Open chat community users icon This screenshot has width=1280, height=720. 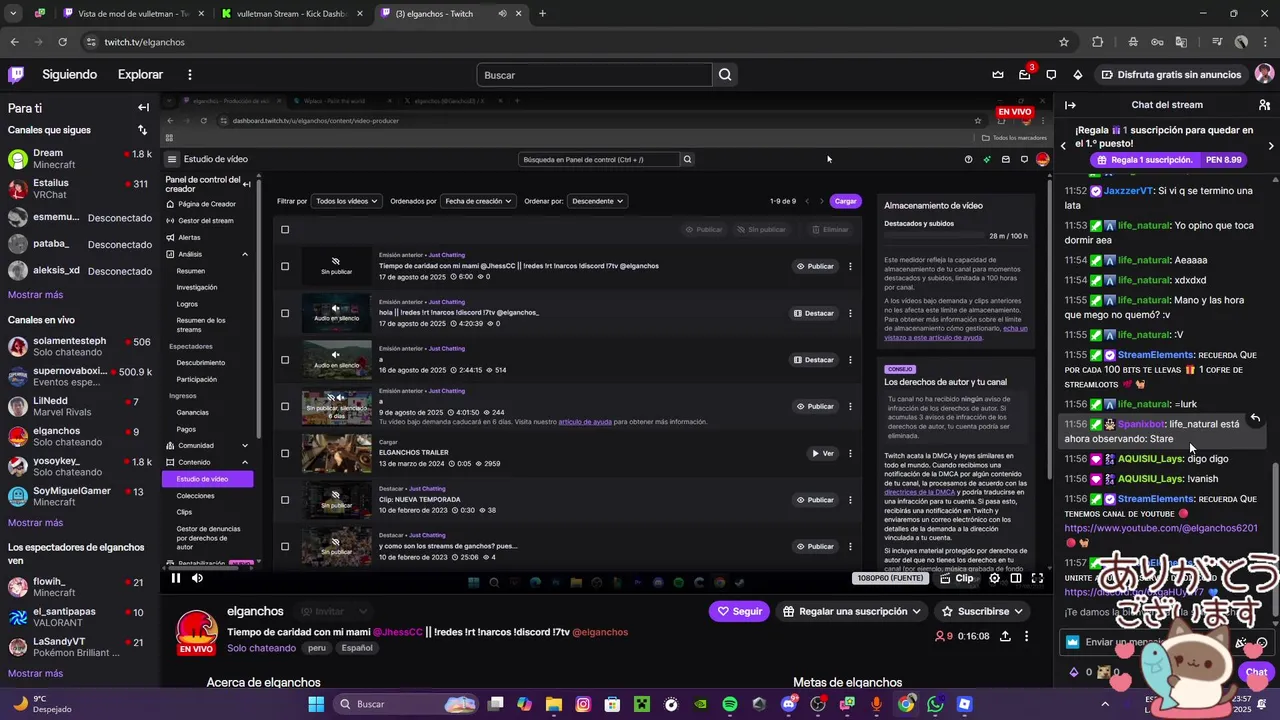[x=1264, y=105]
